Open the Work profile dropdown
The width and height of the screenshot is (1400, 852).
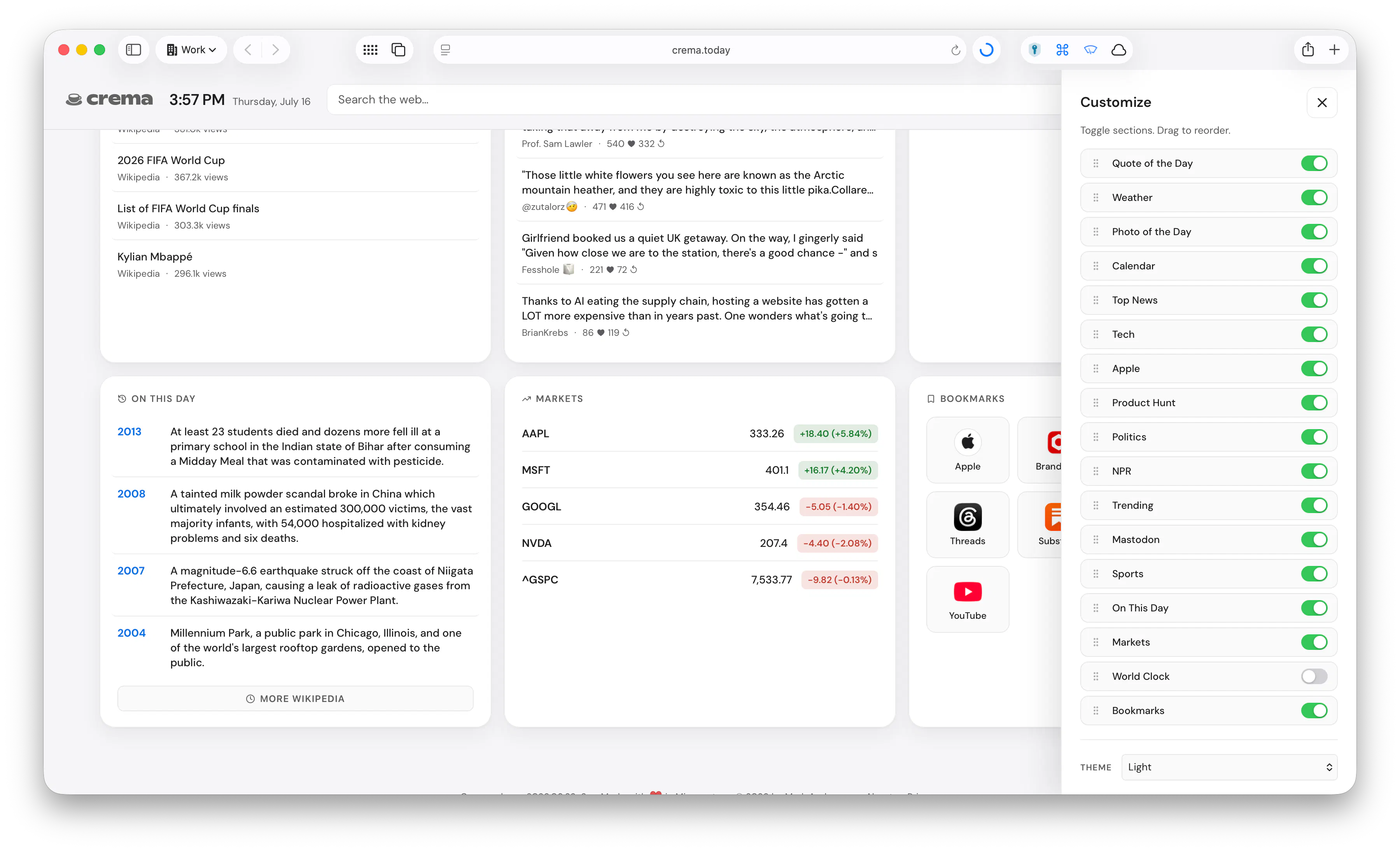point(191,50)
